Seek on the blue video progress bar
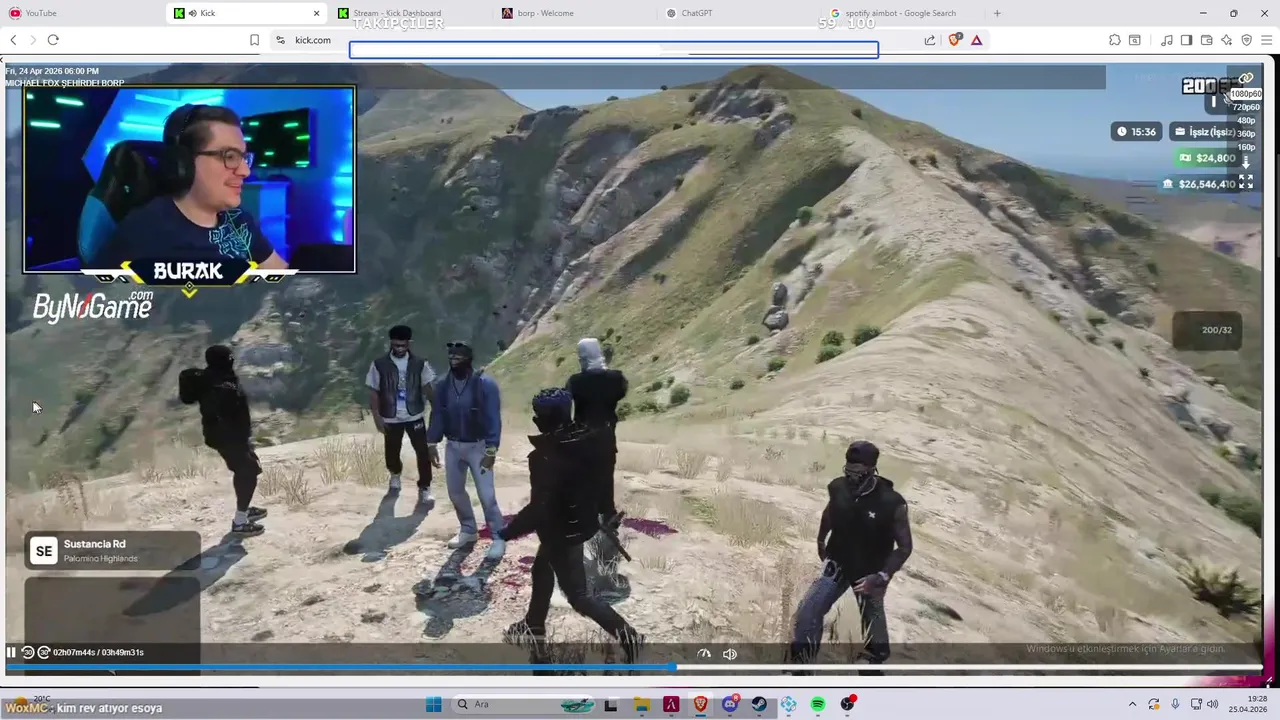 [634, 667]
